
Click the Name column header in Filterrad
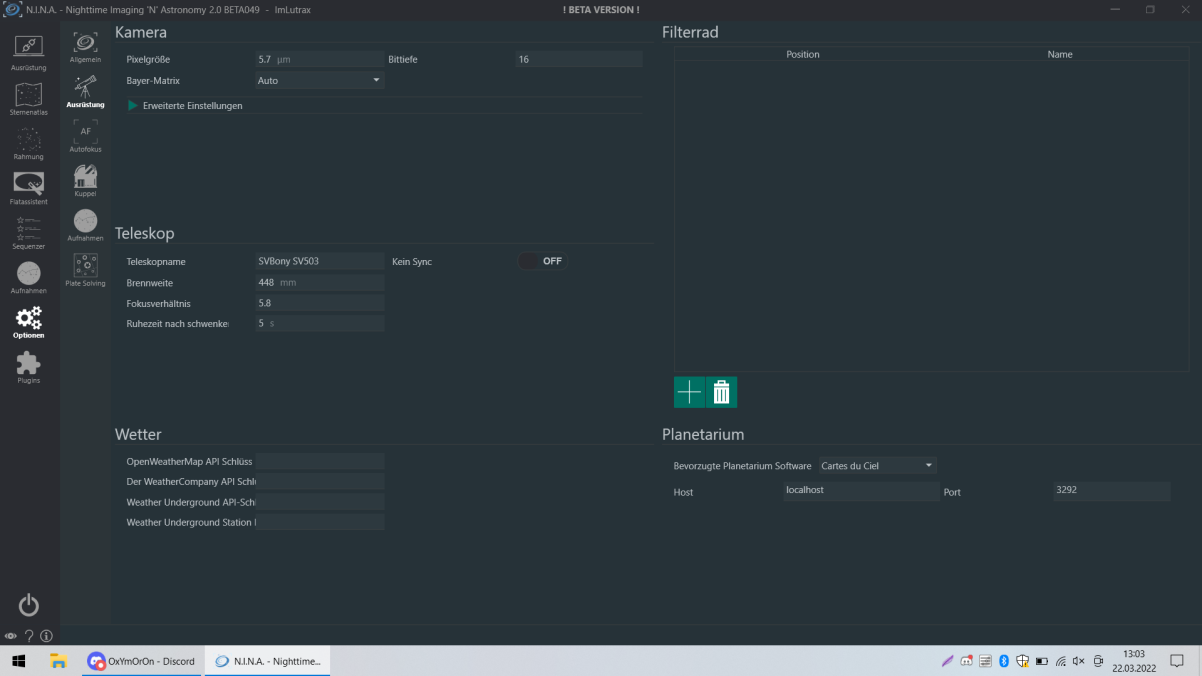click(x=1060, y=54)
